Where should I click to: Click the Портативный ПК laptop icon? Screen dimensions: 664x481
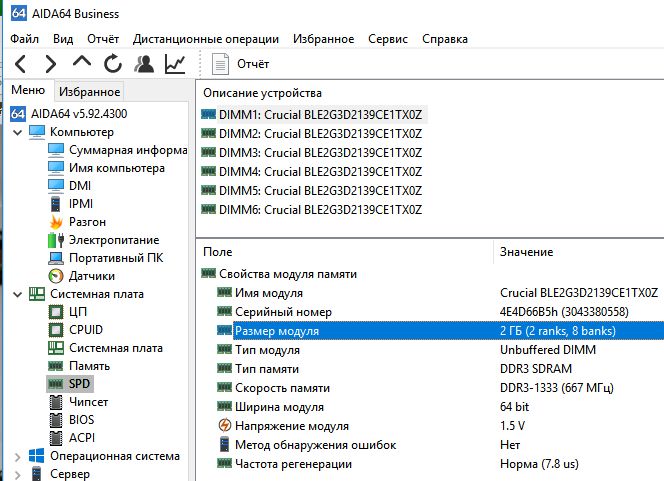56,258
